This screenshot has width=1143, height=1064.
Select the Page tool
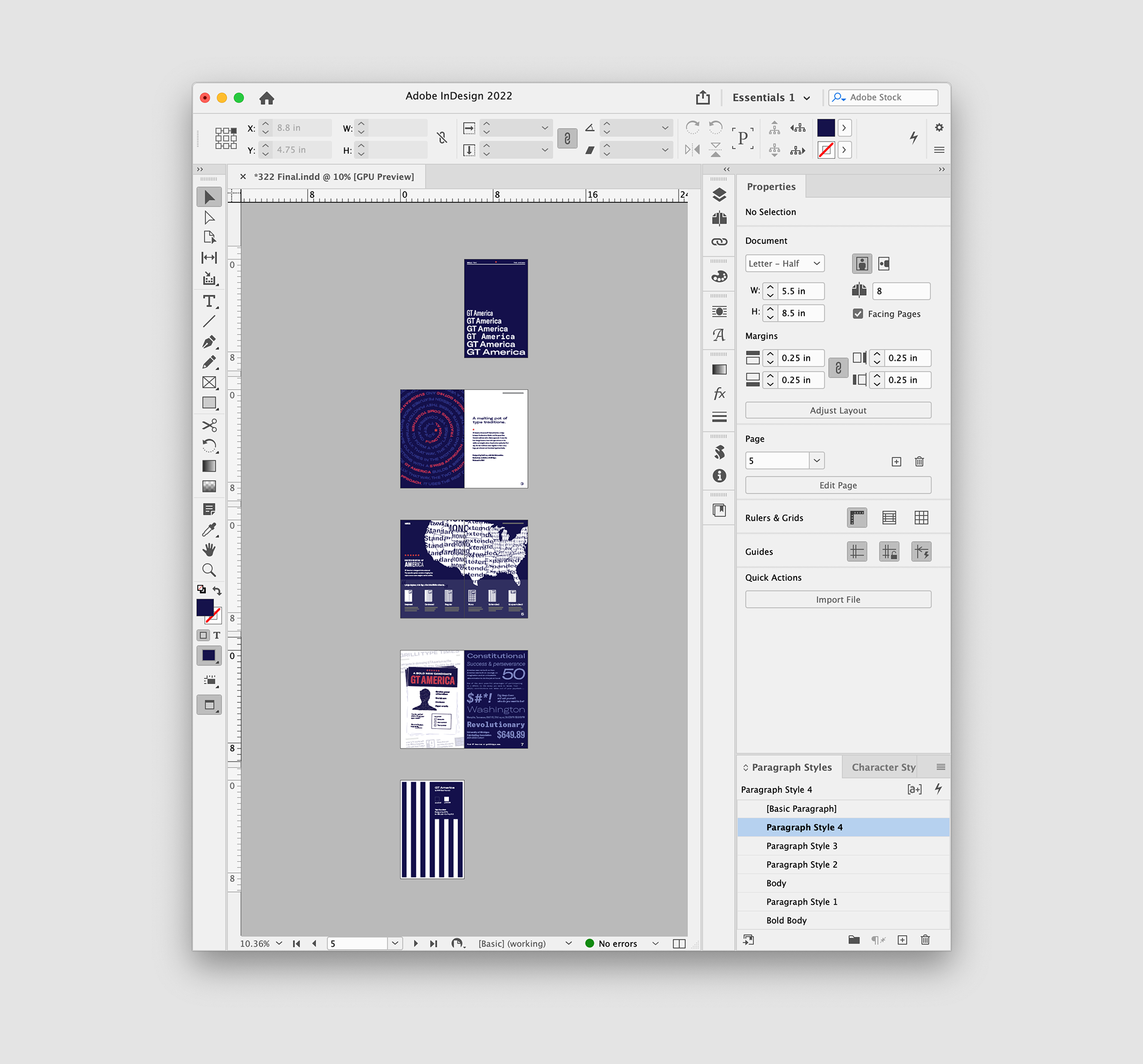click(x=209, y=237)
